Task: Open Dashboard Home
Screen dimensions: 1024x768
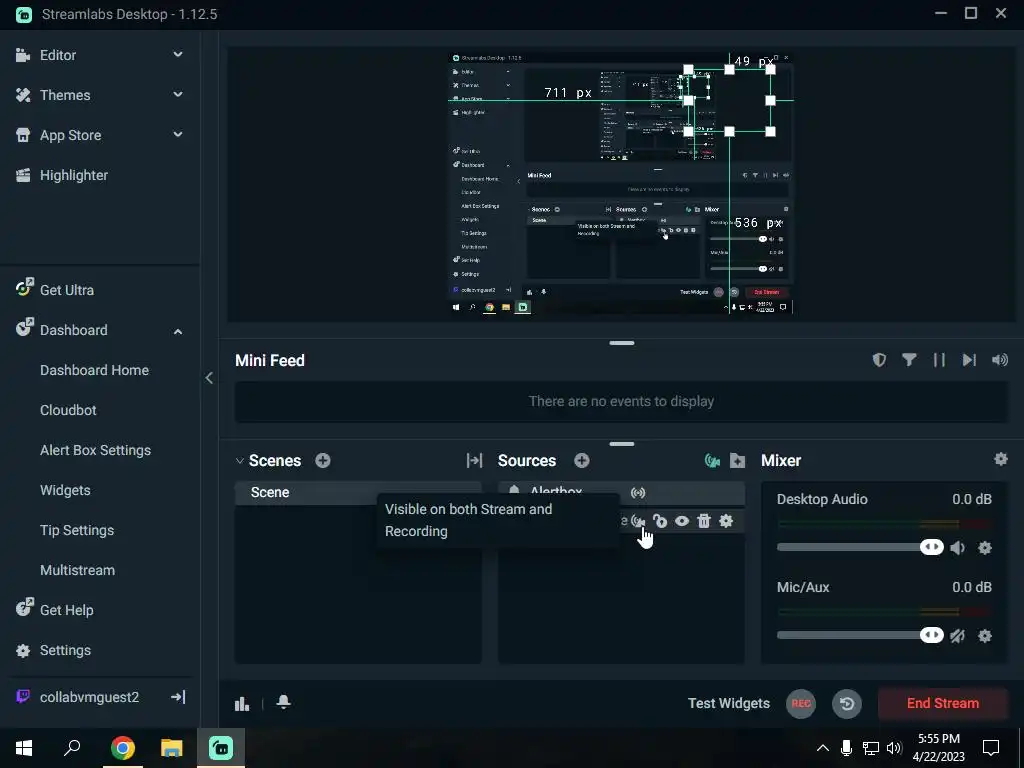Action: [94, 370]
